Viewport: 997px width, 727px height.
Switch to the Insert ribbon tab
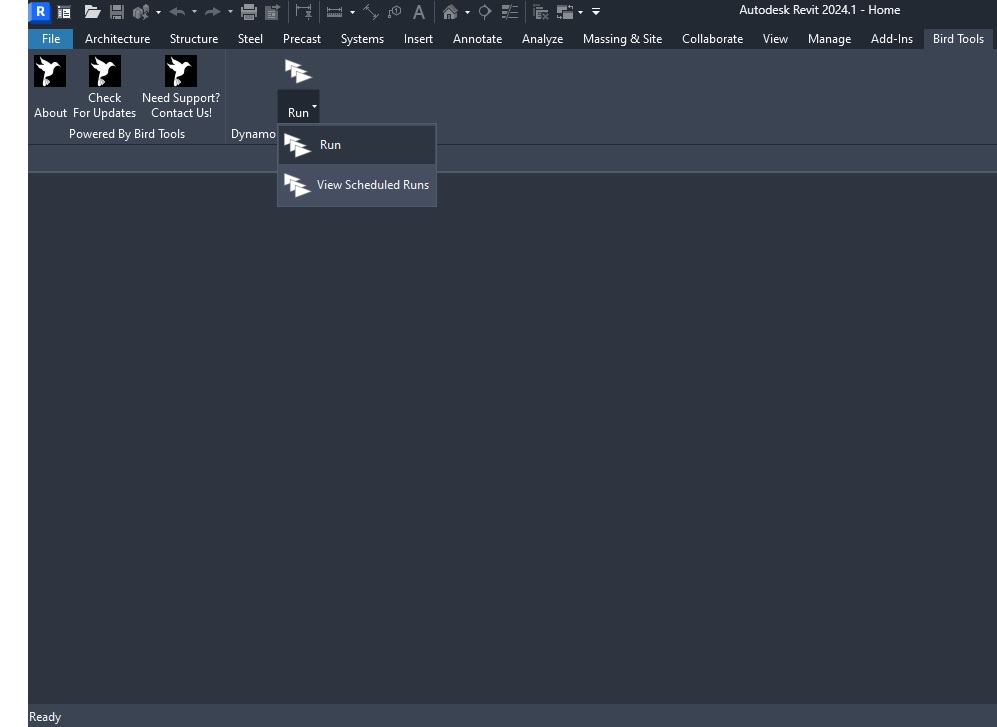[x=418, y=39]
